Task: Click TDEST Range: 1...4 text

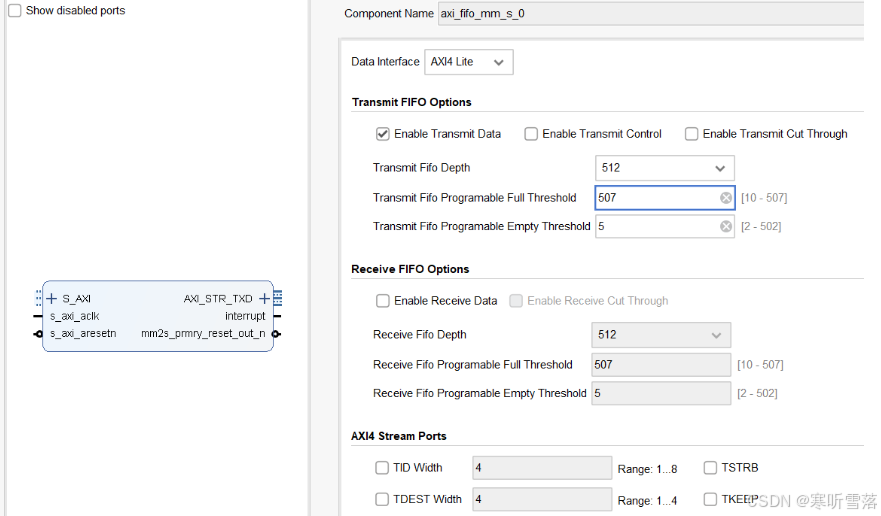Action: tap(647, 500)
